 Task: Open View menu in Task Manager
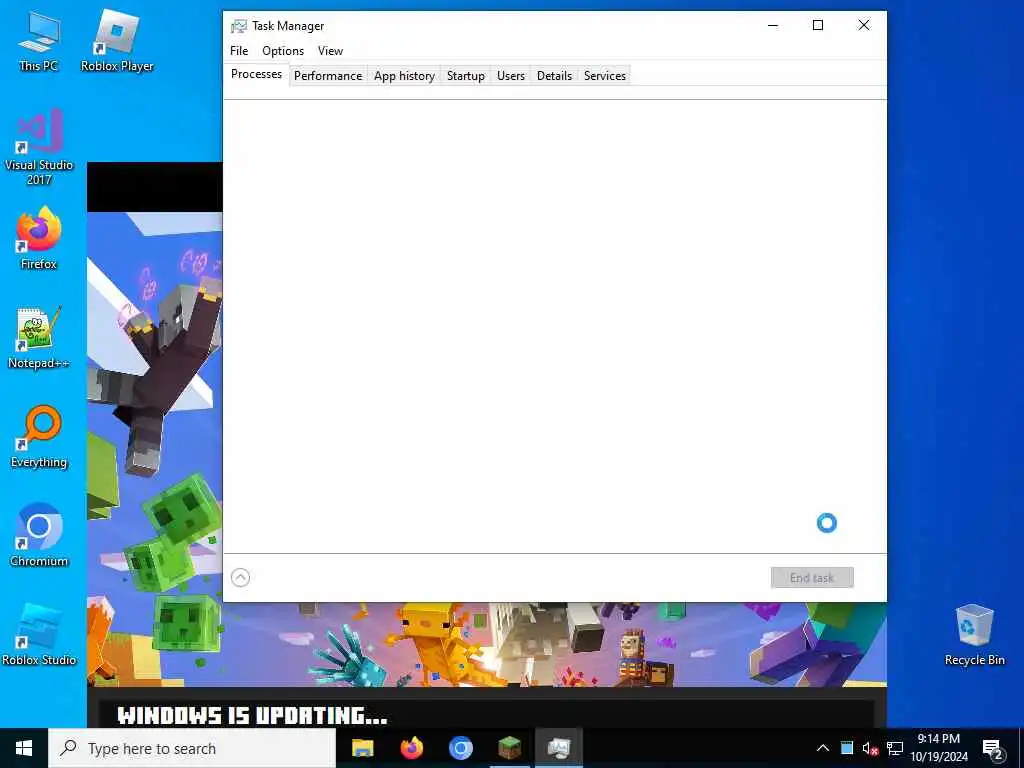coord(330,51)
